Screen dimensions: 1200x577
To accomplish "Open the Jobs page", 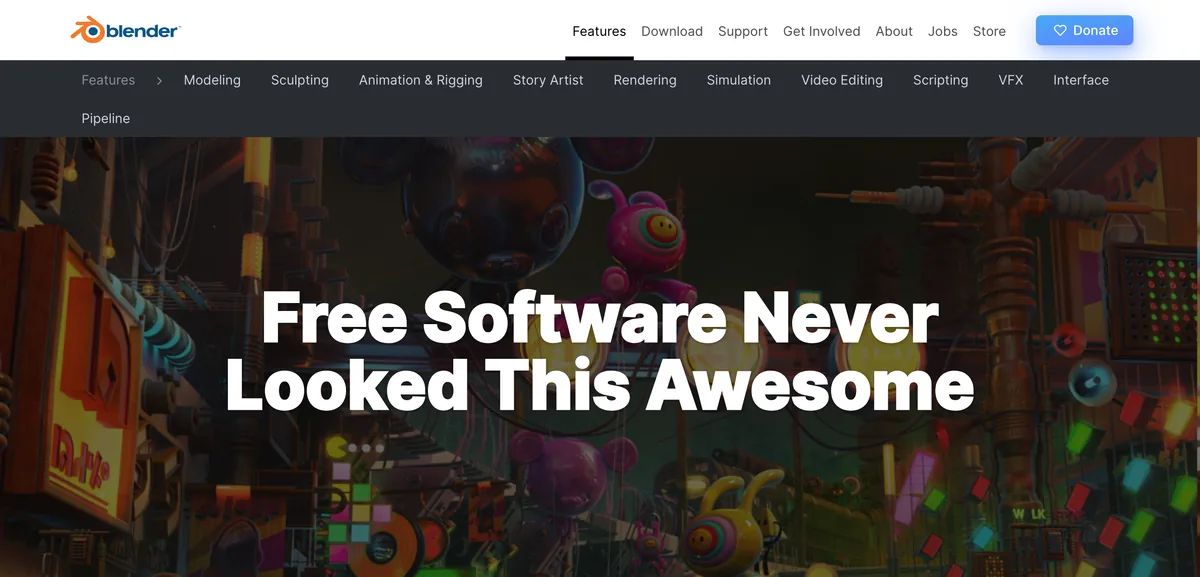I will click(x=943, y=31).
